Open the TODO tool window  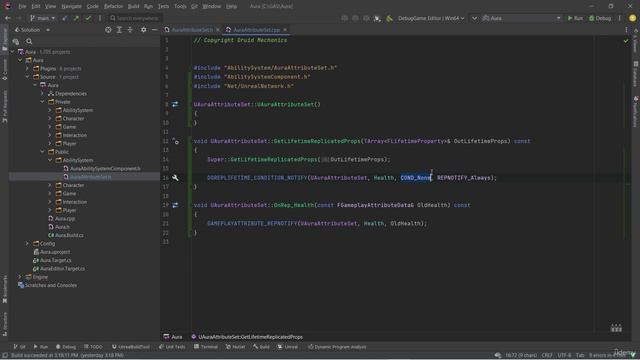93,347
